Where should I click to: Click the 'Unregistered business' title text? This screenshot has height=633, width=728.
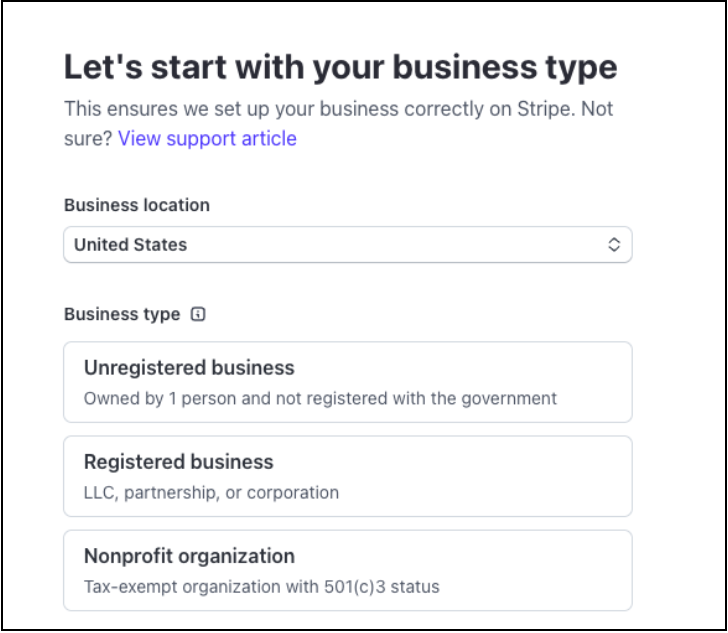(189, 367)
